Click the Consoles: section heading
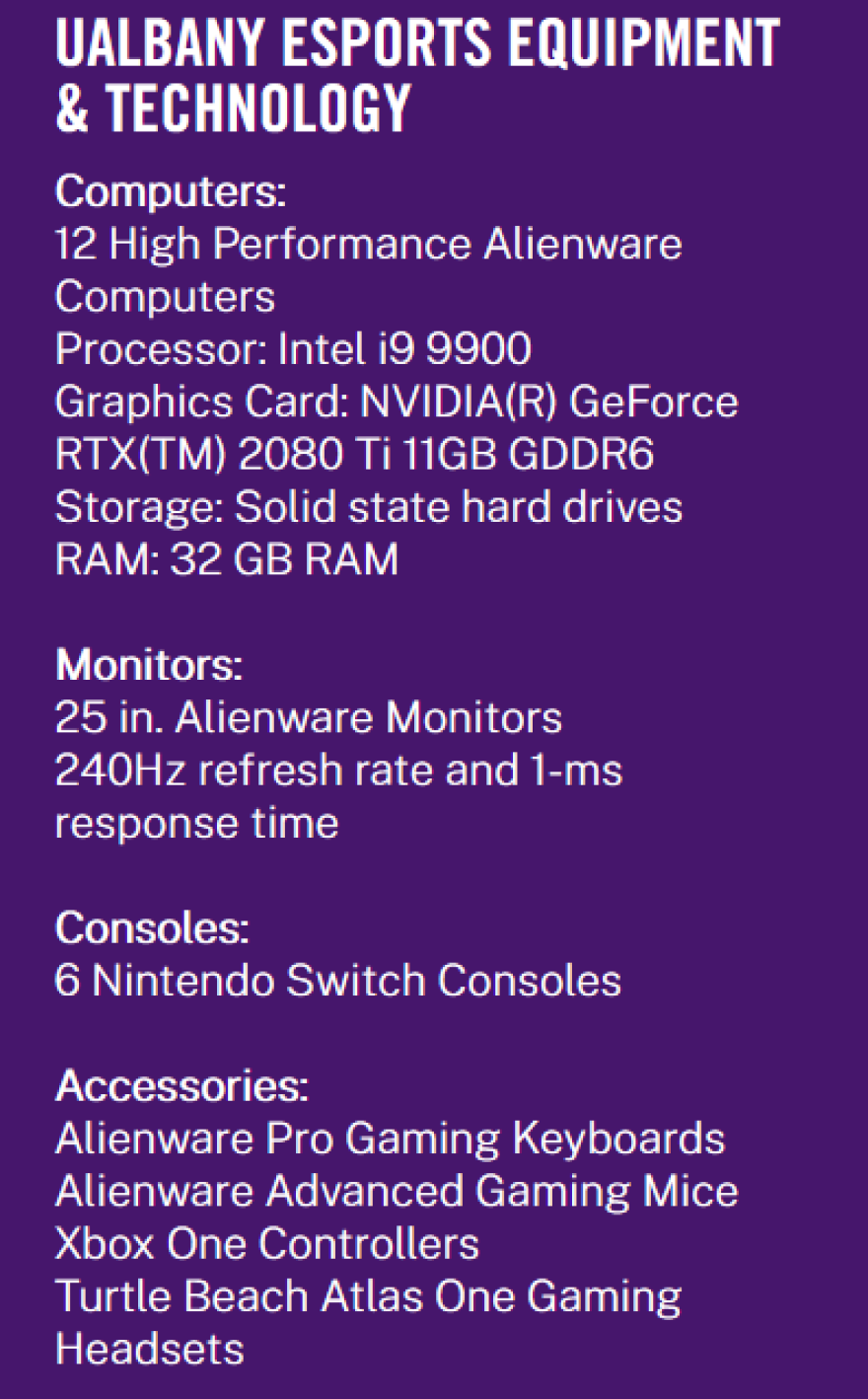Viewport: 868px width, 1399px height. pyautogui.click(x=153, y=927)
